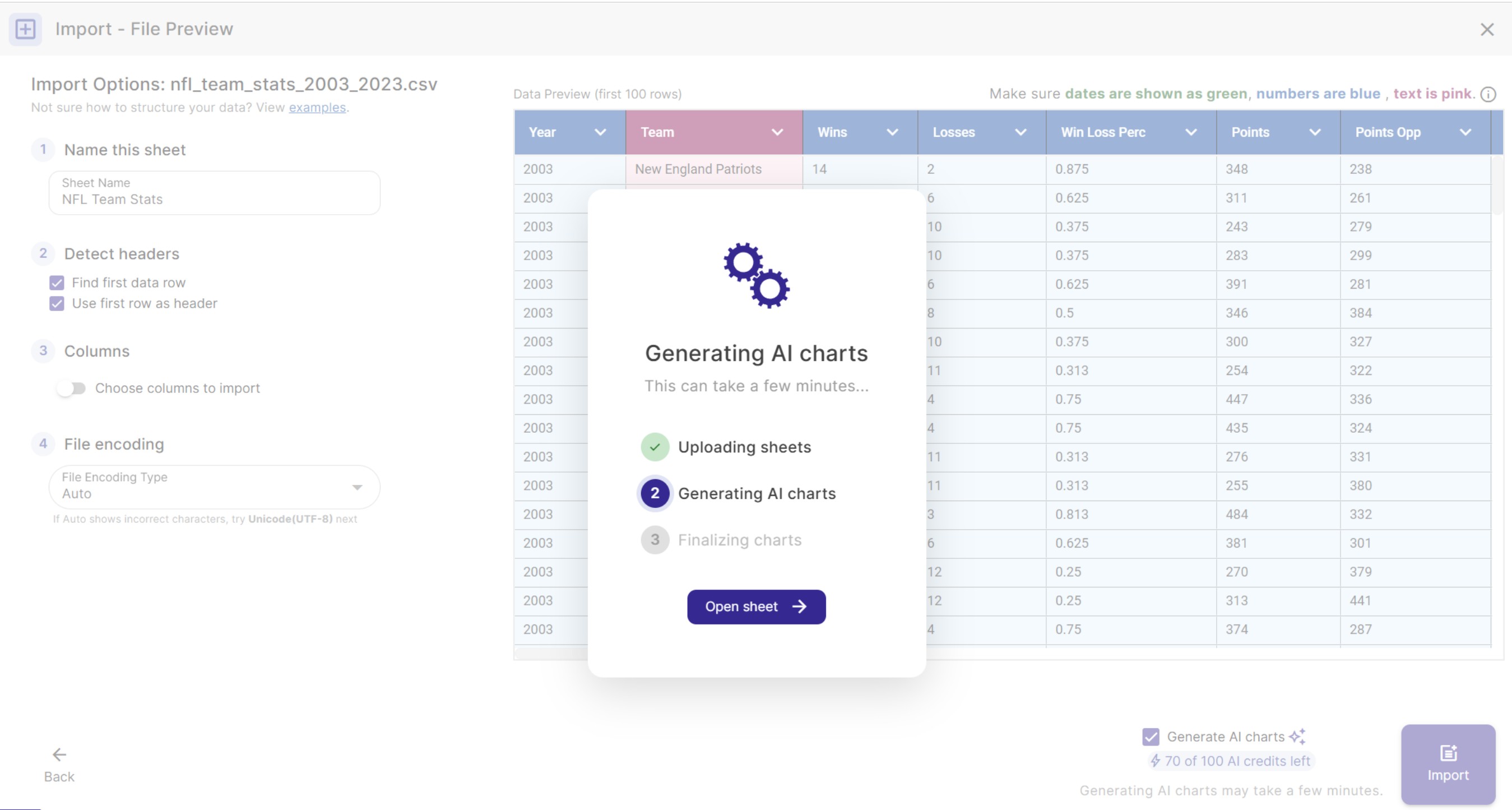This screenshot has width=1512, height=810.
Task: Toggle Use first row as header checkbox
Action: (x=57, y=303)
